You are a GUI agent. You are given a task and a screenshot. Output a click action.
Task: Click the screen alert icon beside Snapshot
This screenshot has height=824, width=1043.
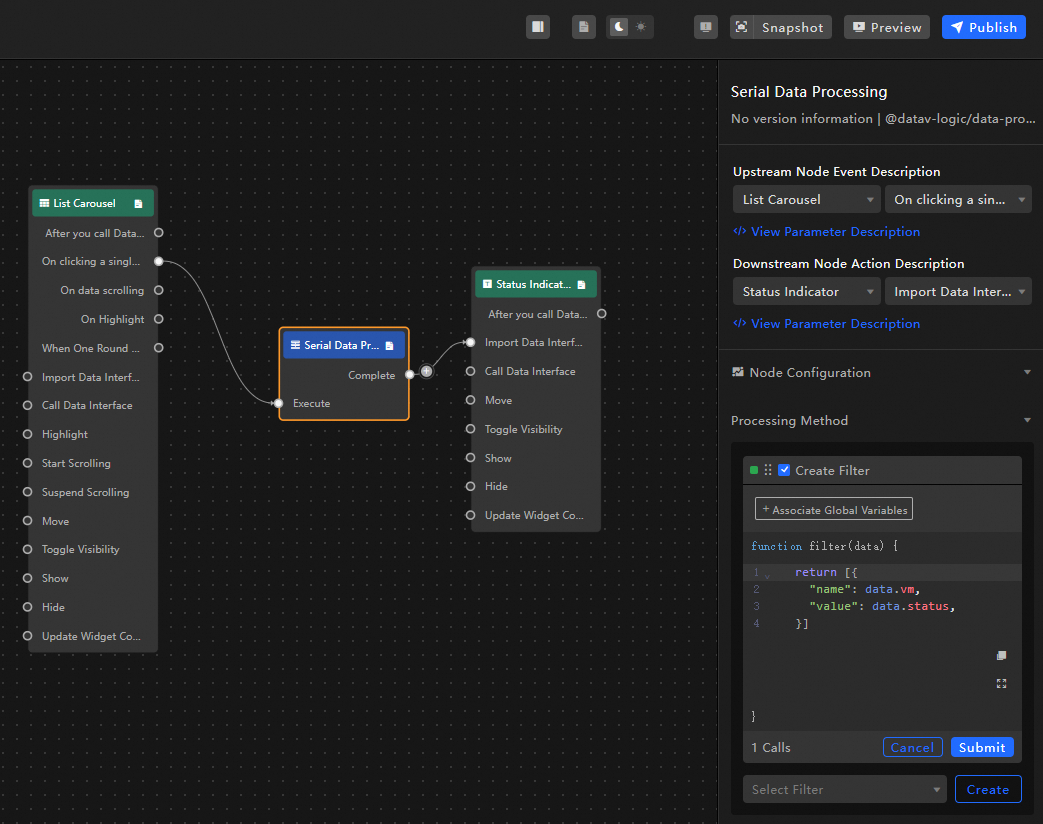tap(706, 27)
